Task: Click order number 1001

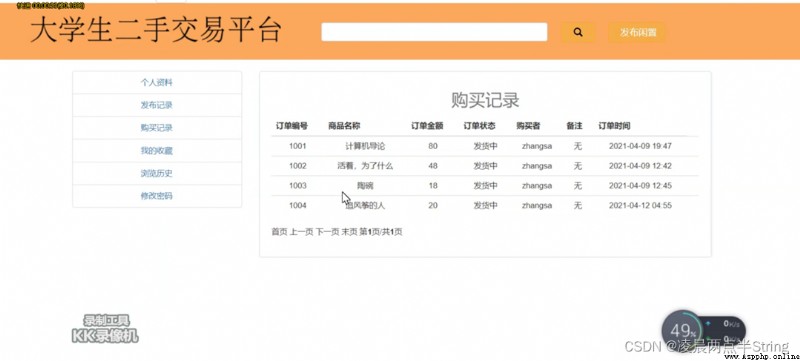Action: tap(297, 146)
